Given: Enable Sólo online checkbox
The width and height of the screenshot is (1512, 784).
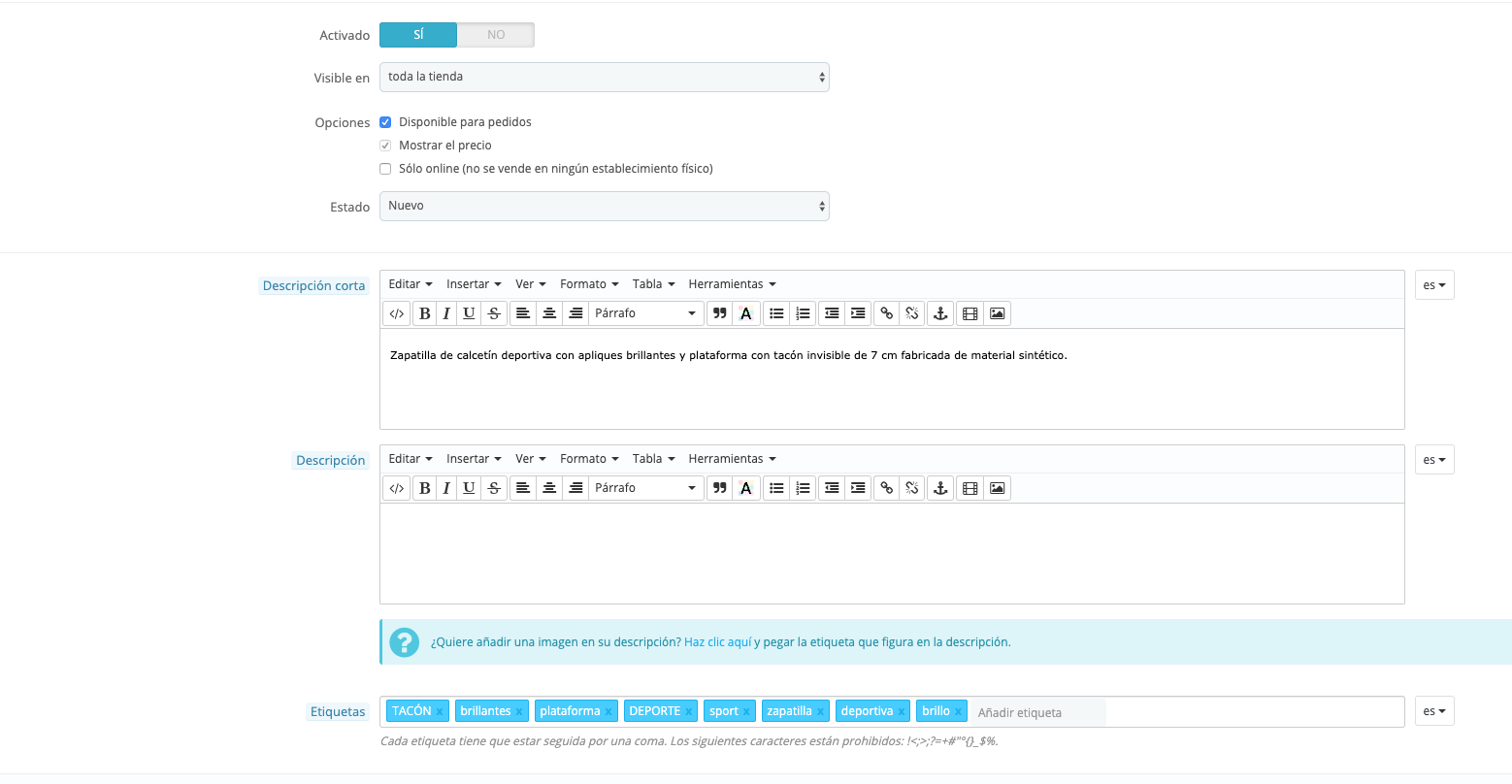Looking at the screenshot, I should coord(385,169).
